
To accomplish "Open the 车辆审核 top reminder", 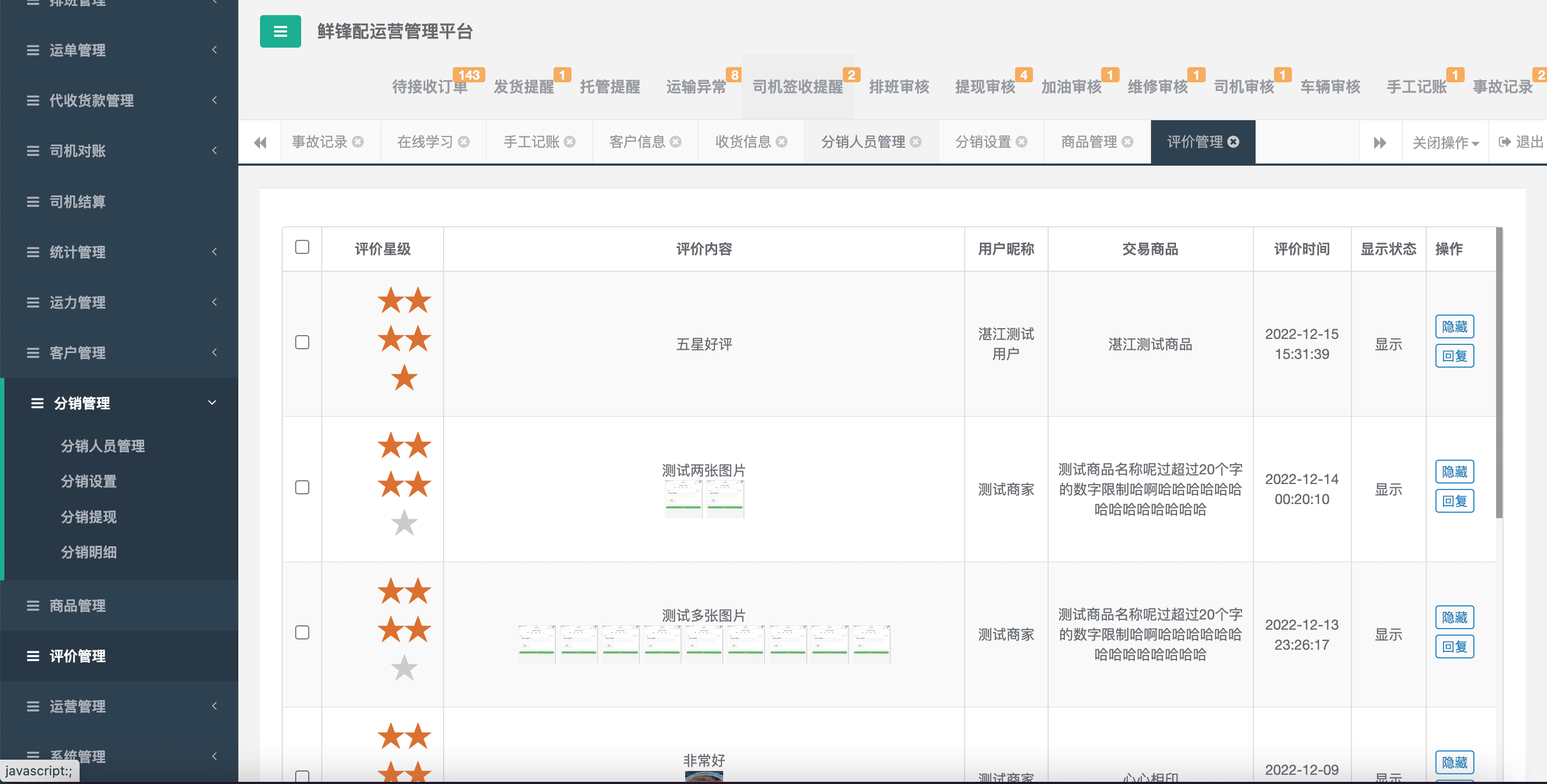I will pos(1330,87).
